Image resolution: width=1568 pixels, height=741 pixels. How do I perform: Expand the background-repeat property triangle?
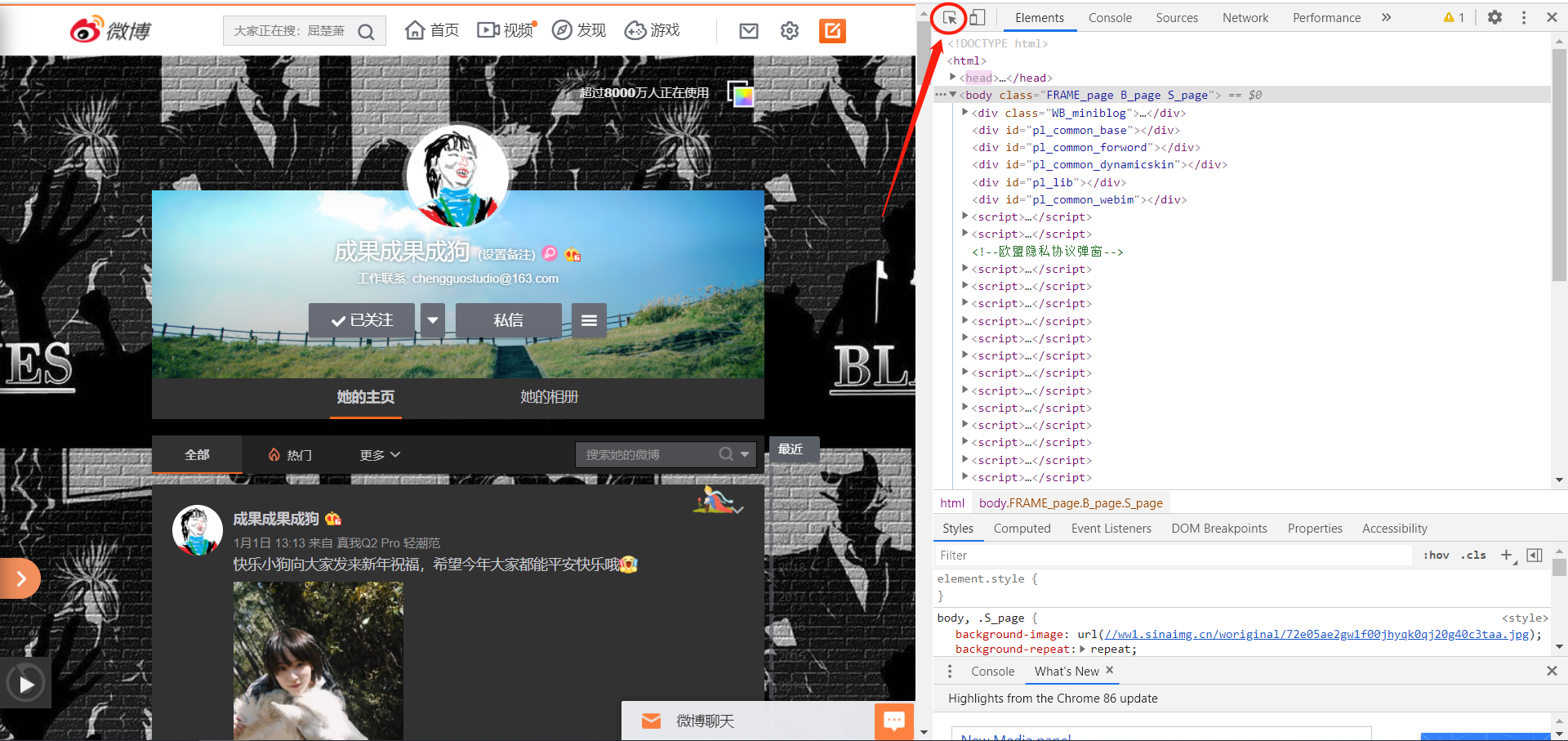click(1082, 649)
